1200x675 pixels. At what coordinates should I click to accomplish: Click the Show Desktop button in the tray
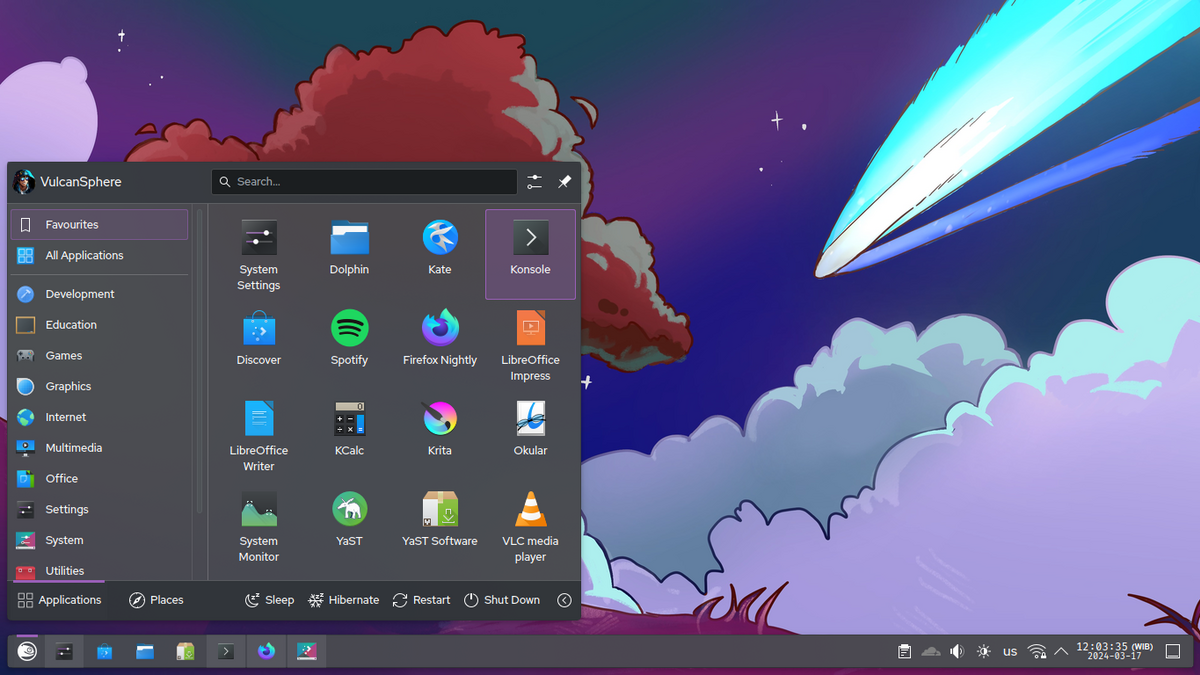coord(1174,652)
